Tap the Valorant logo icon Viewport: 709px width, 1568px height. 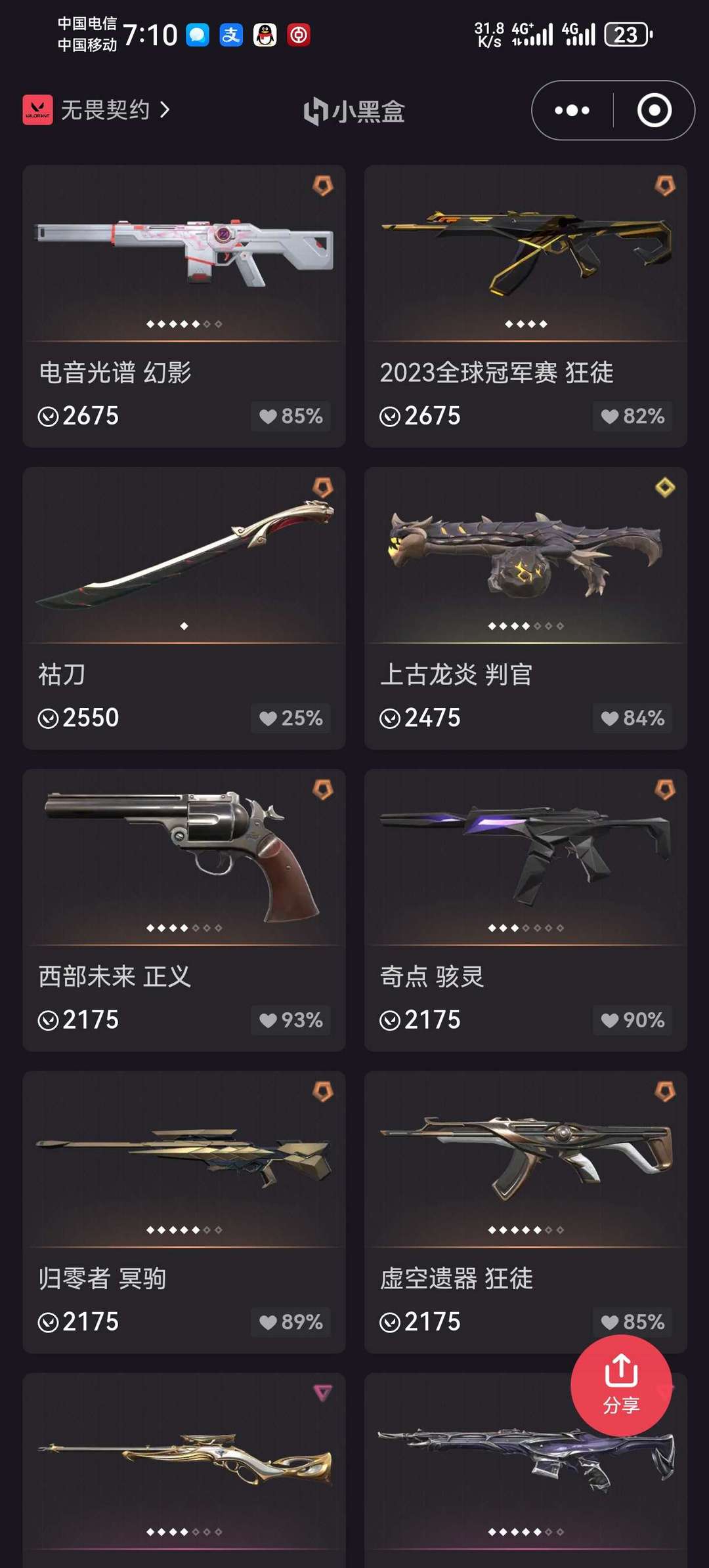tap(37, 110)
